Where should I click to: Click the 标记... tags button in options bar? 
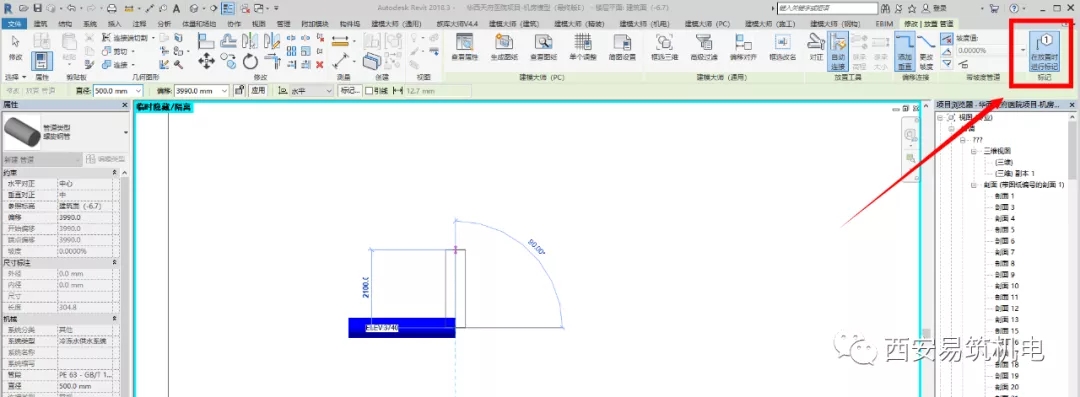pyautogui.click(x=349, y=91)
